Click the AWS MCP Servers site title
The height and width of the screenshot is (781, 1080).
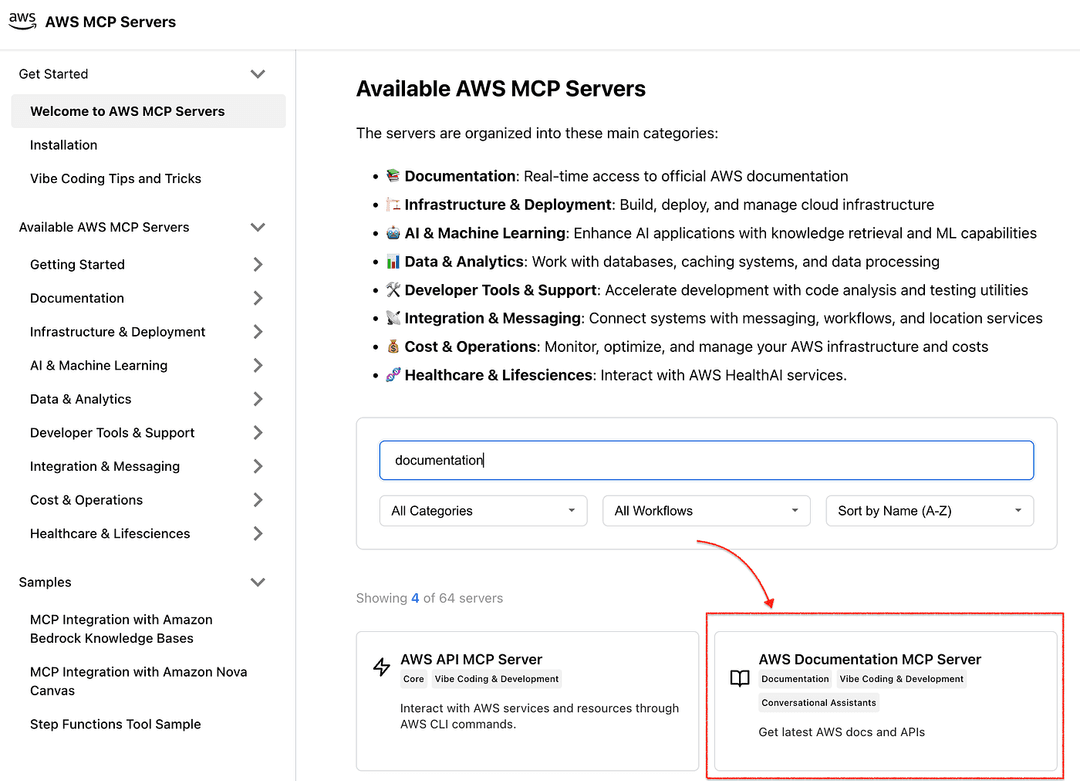110,22
